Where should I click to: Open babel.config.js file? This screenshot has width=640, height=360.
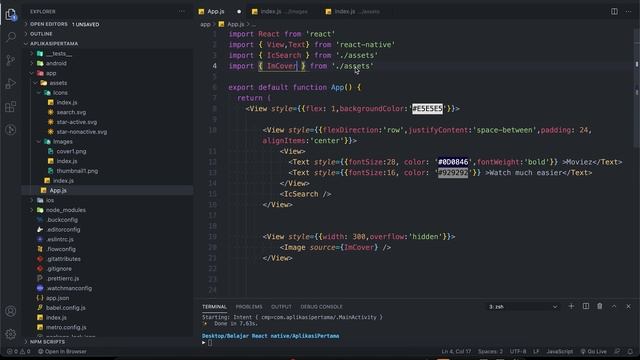(x=65, y=308)
